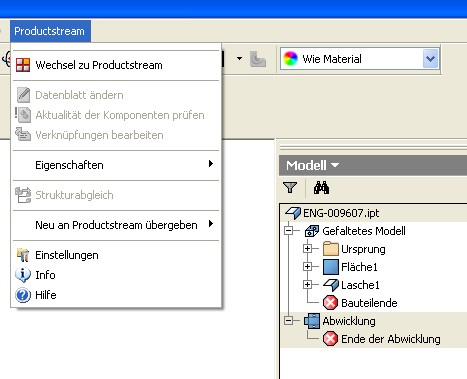Click the red Ende der Abwicklung icon
The image size is (467, 379).
330,339
